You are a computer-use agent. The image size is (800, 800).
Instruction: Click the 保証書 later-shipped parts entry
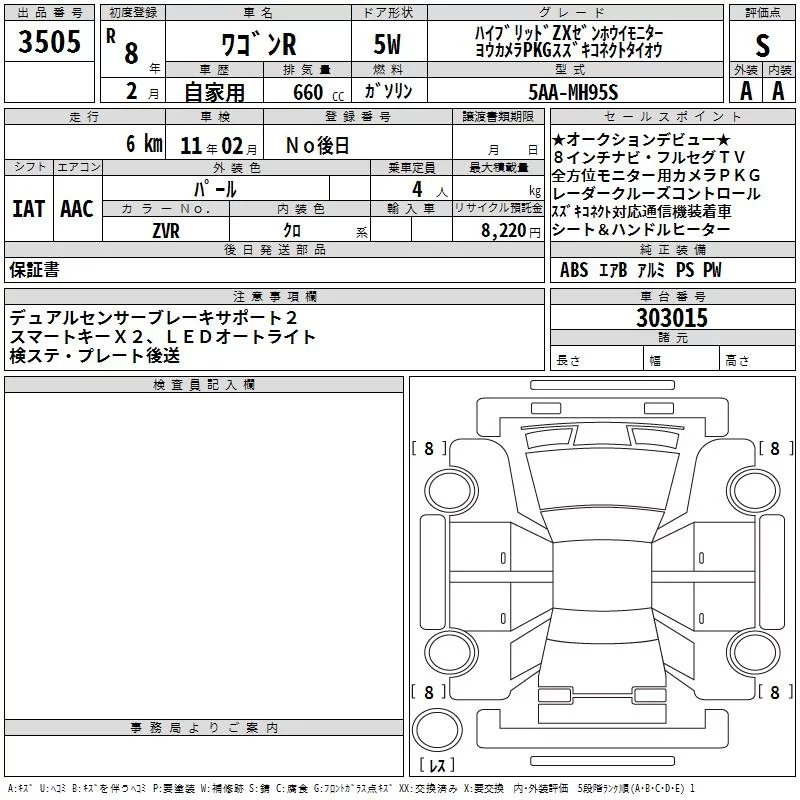(34, 269)
